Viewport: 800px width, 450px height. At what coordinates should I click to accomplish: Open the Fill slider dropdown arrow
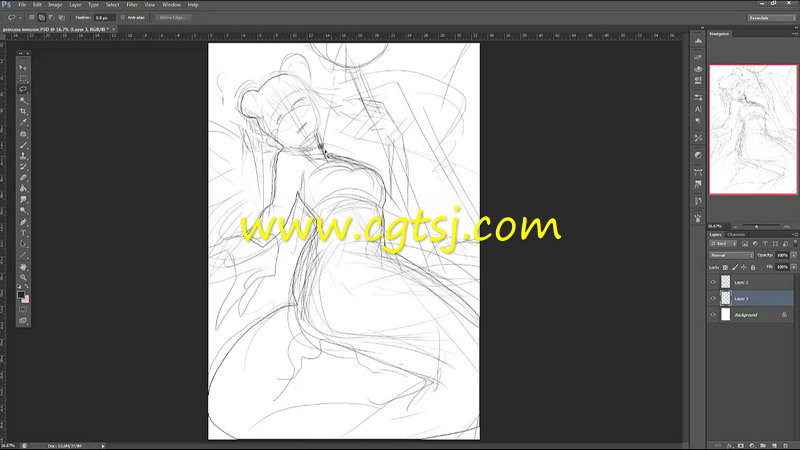pos(793,267)
